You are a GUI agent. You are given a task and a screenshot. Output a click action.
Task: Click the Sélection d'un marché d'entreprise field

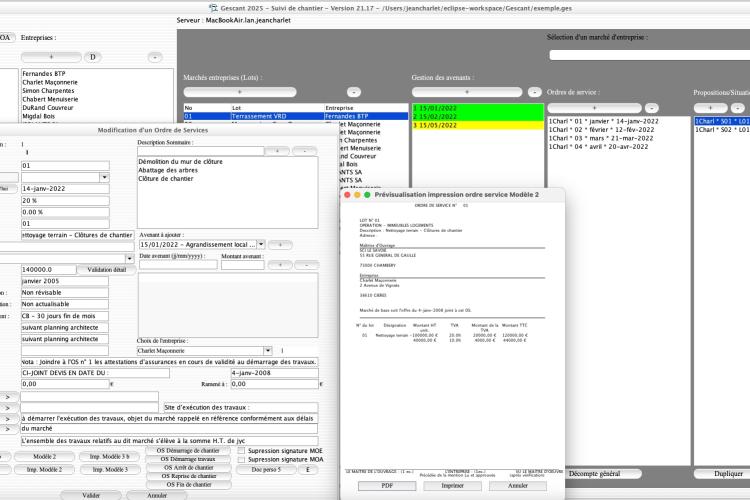(650, 55)
